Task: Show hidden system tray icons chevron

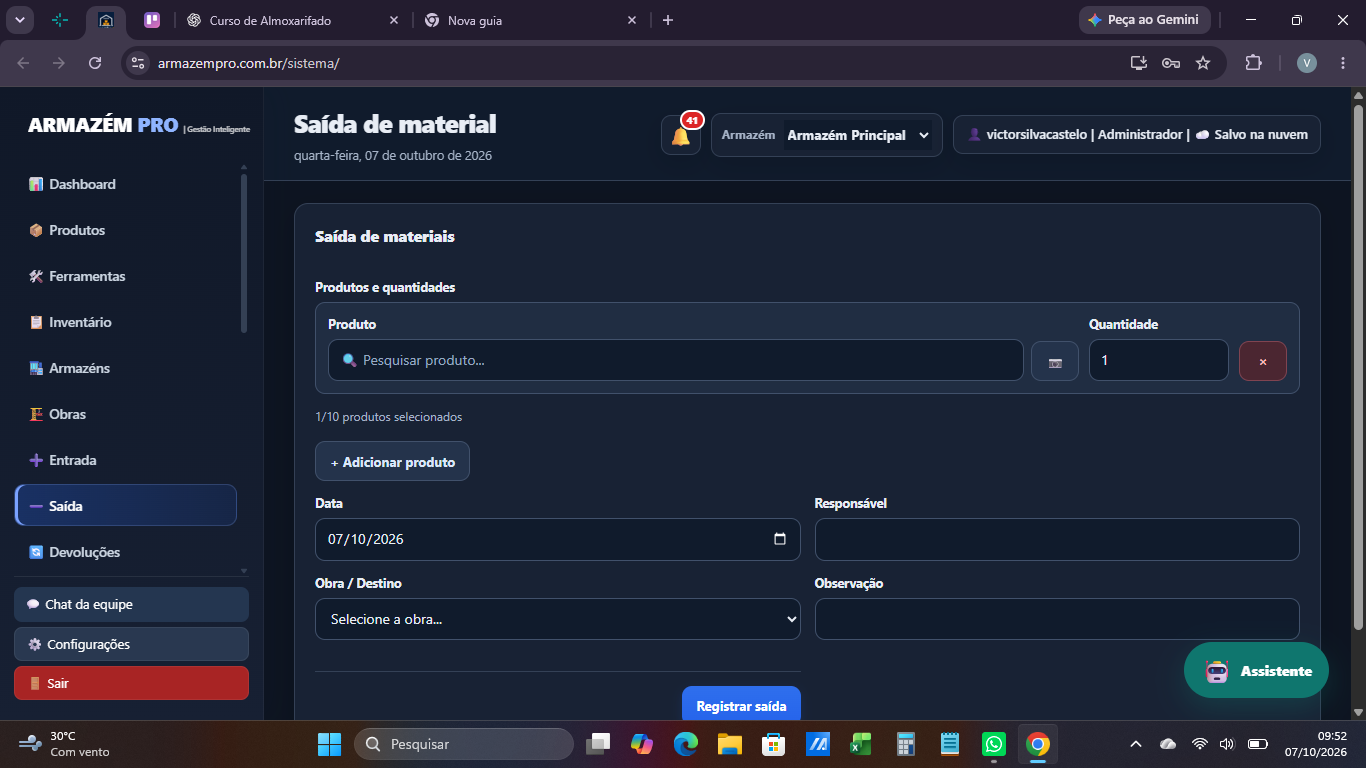Action: click(x=1135, y=744)
